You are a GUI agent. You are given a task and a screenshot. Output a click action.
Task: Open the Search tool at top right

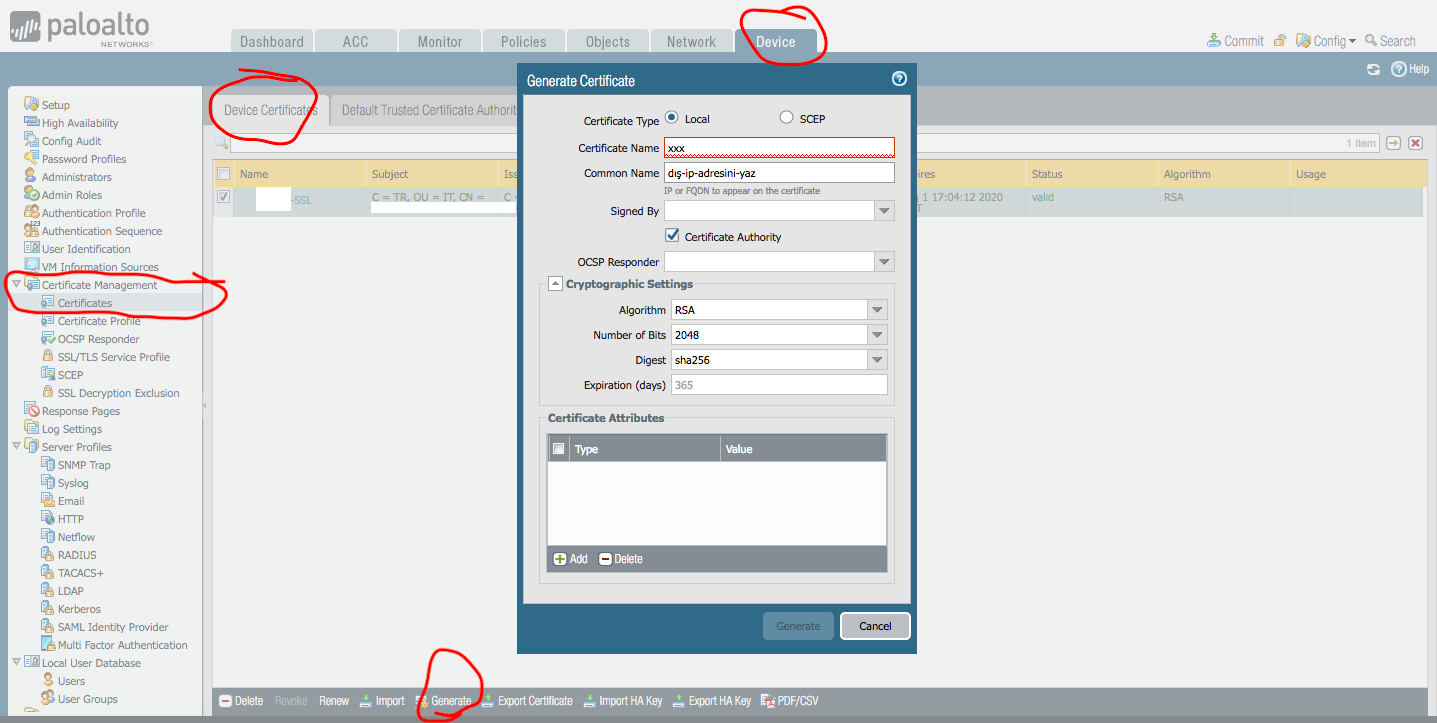1371,41
